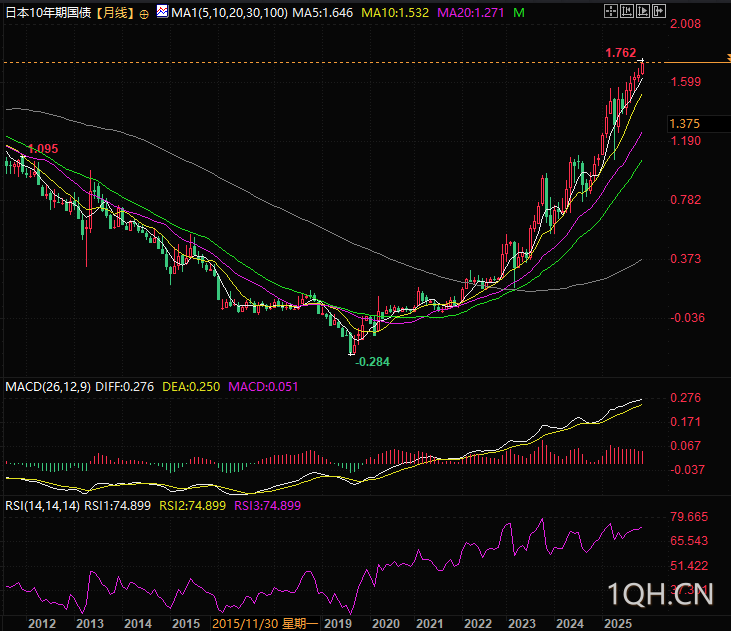Screen dimensions: 731x631
Task: Click the 2020 year label on time axis
Action: point(385,623)
